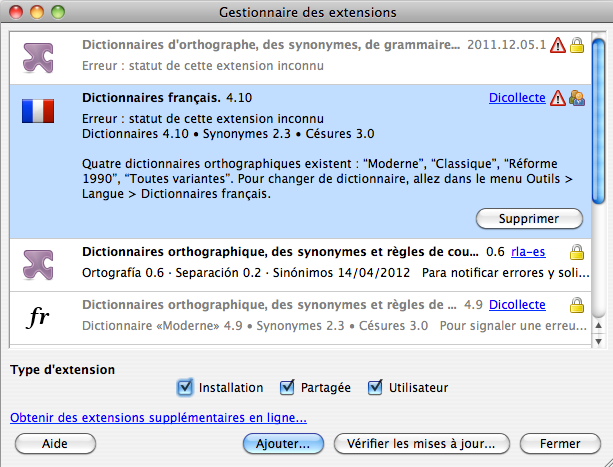
Task: Check for updates with Vérifier les mises à jour
Action: 421,442
